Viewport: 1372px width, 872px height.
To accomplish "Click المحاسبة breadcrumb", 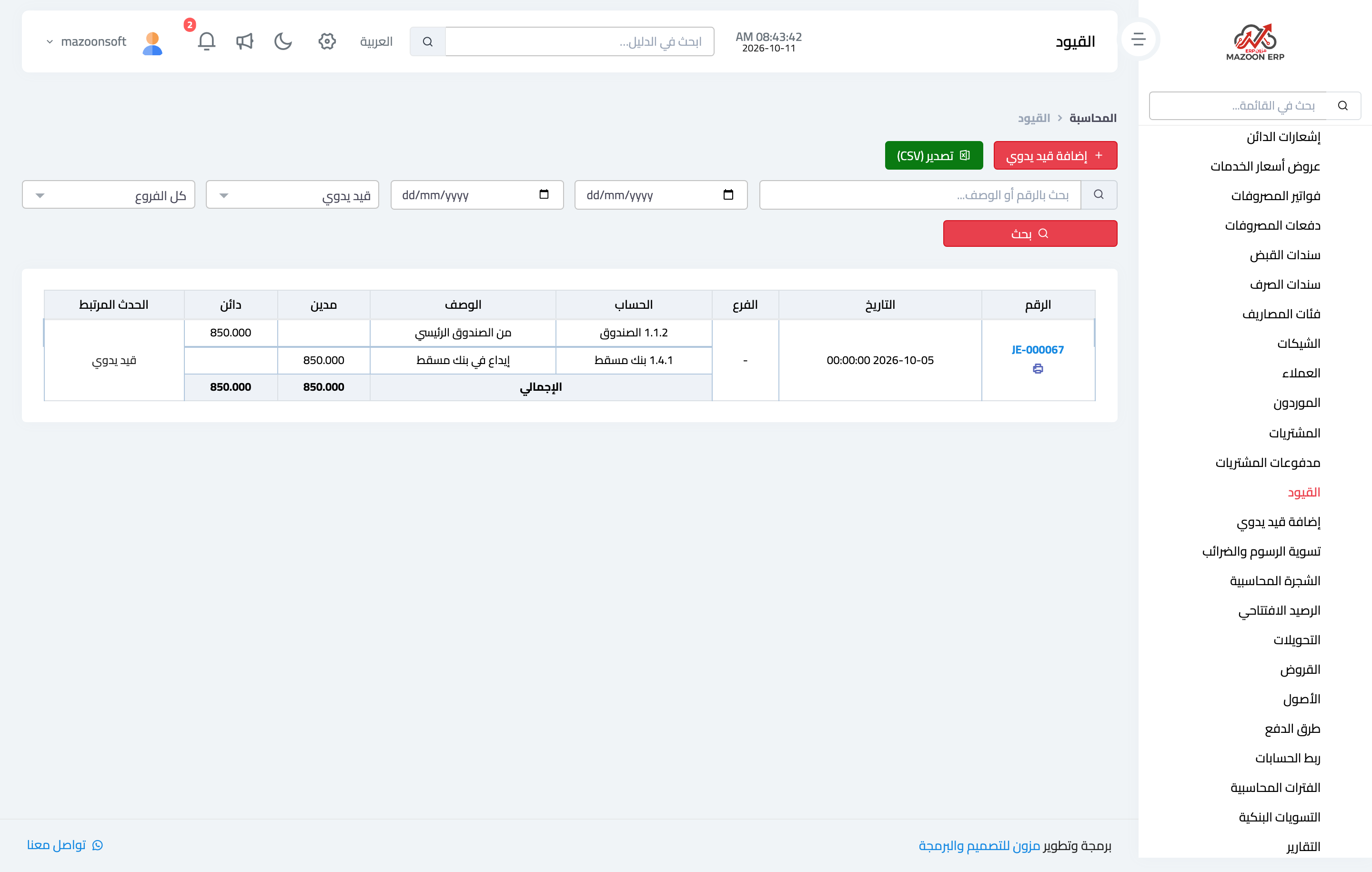I will click(x=1093, y=118).
